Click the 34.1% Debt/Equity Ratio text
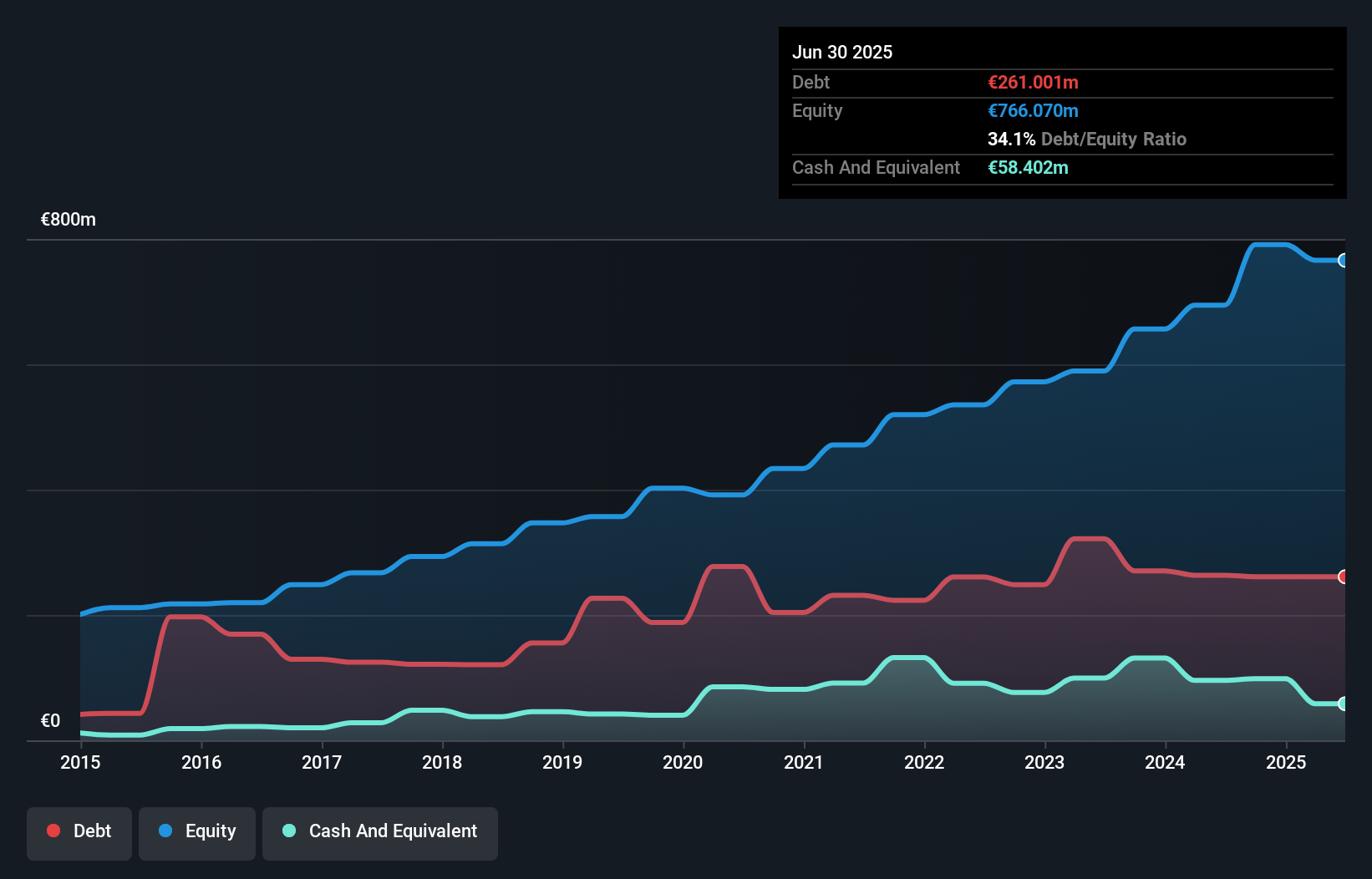This screenshot has width=1372, height=879. (x=1087, y=139)
